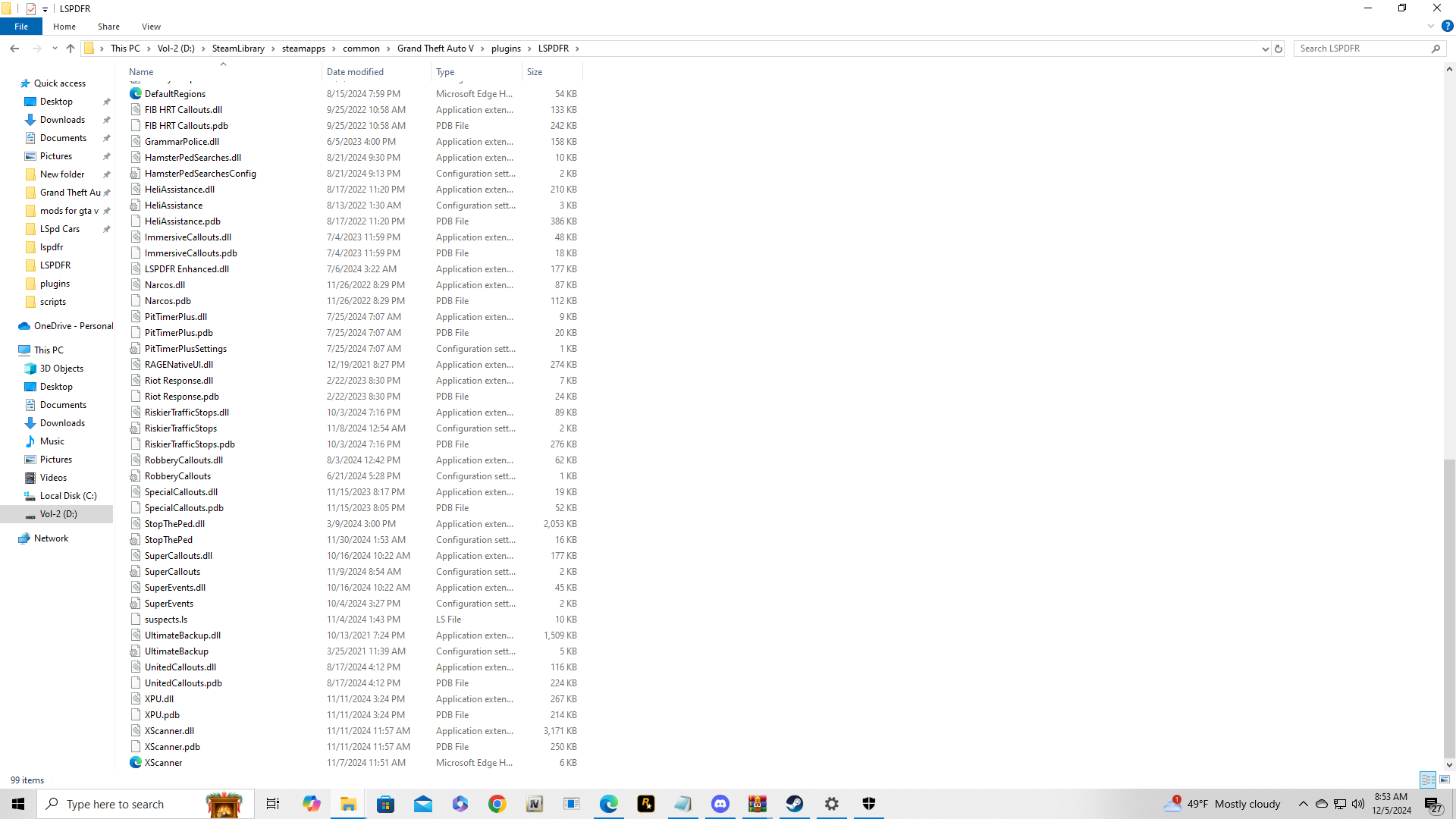Open Steam from the taskbar
The image size is (1456, 819).
tap(794, 804)
